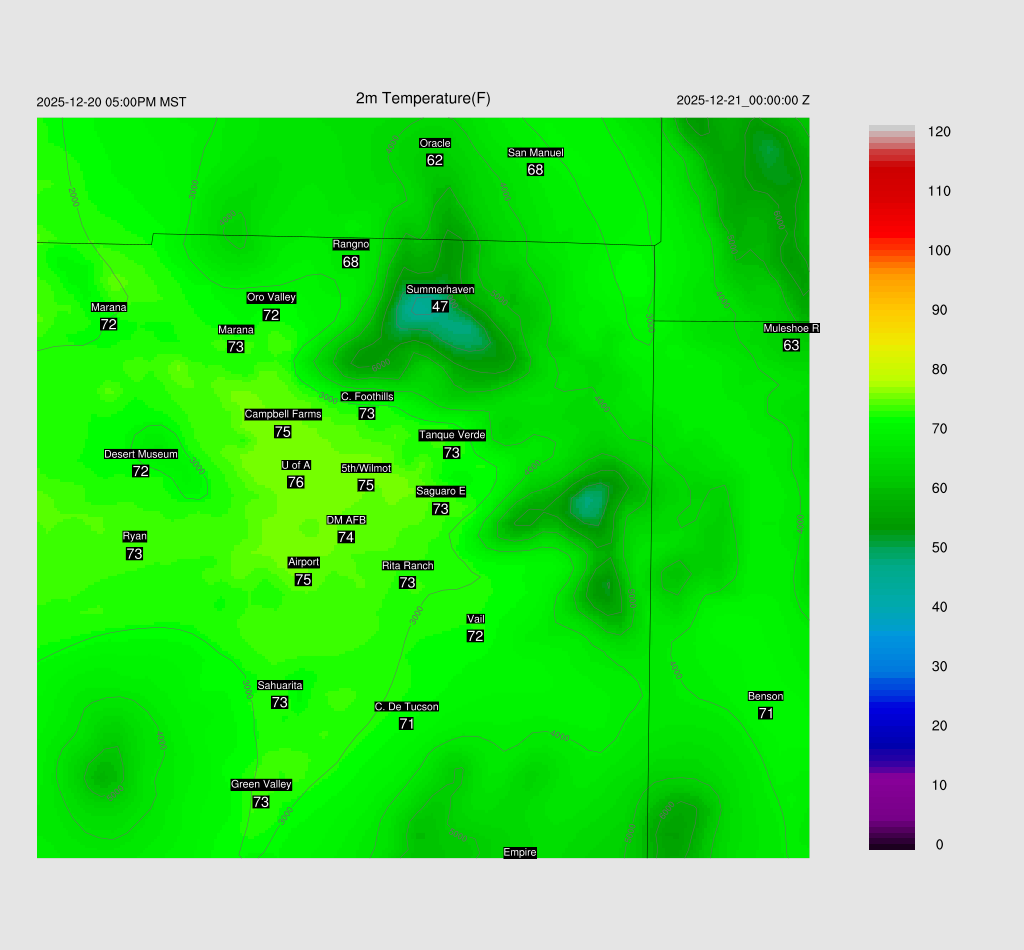Viewport: 1024px width, 950px height.
Task: Click the 47 degree reading at Summerhaven
Action: (440, 306)
